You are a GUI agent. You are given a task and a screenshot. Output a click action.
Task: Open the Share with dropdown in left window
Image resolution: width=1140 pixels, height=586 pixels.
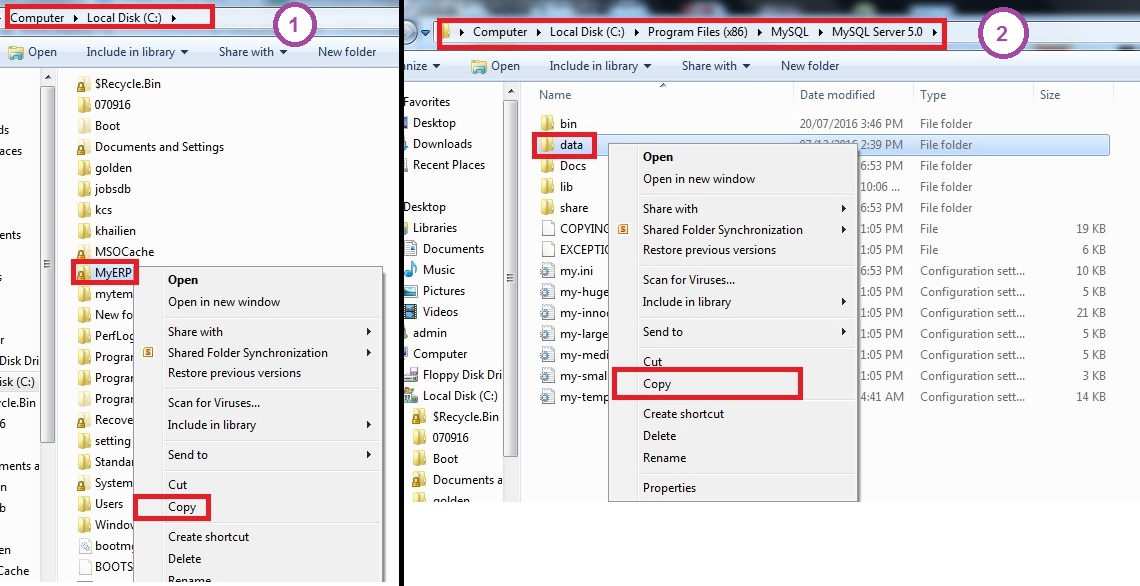click(253, 52)
